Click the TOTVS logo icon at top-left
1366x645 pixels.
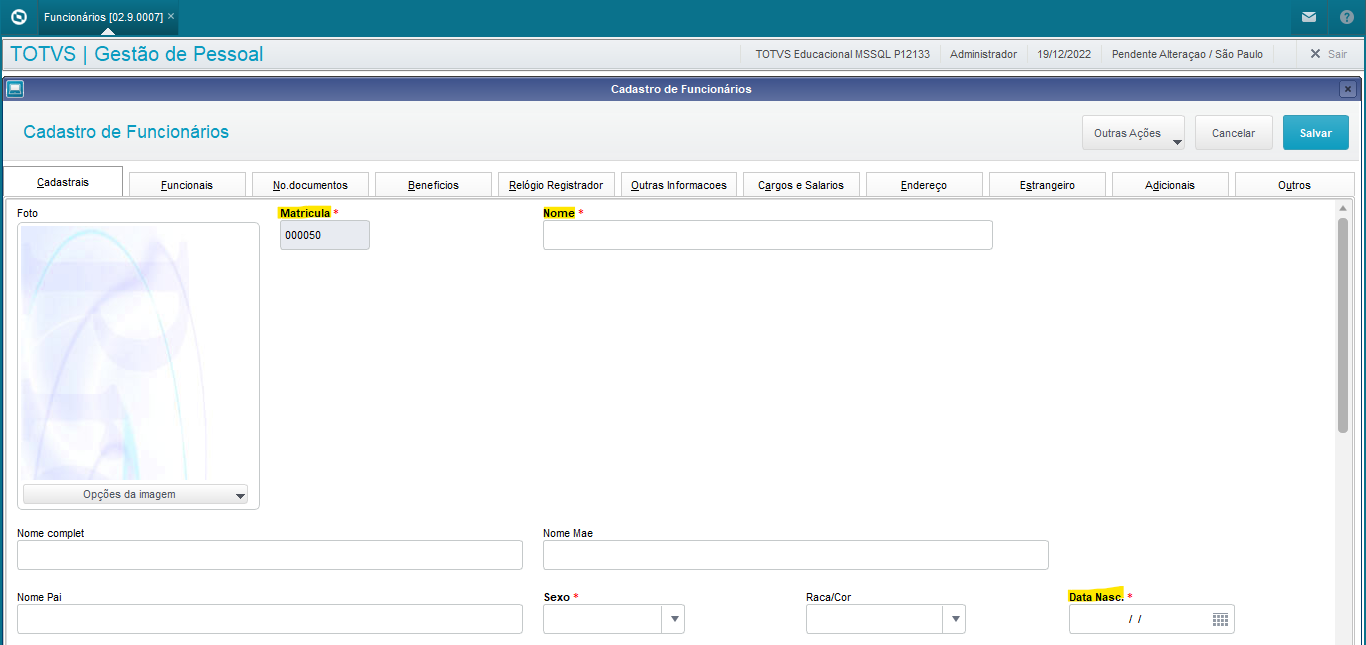[18, 17]
